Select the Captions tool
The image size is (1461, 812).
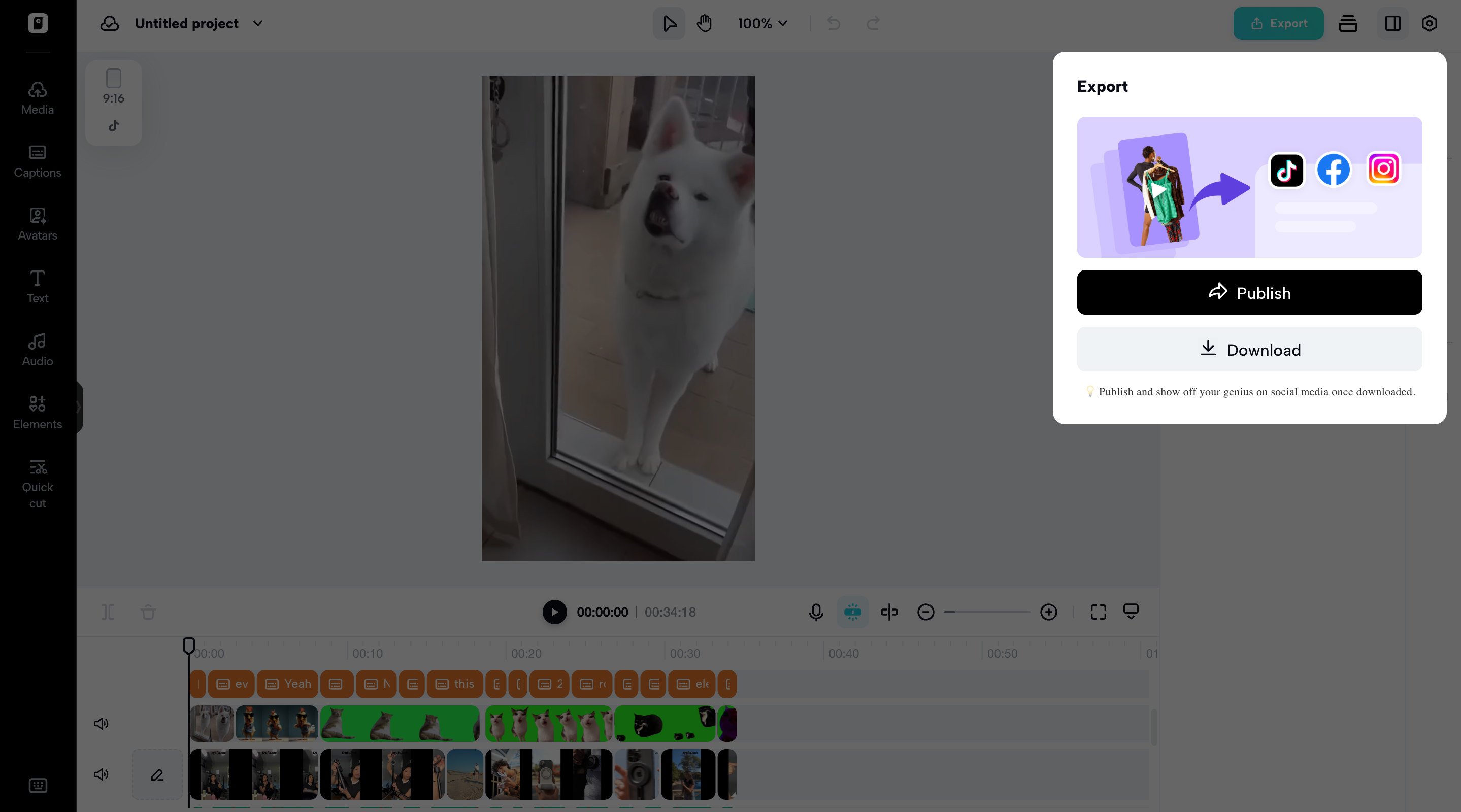(37, 160)
